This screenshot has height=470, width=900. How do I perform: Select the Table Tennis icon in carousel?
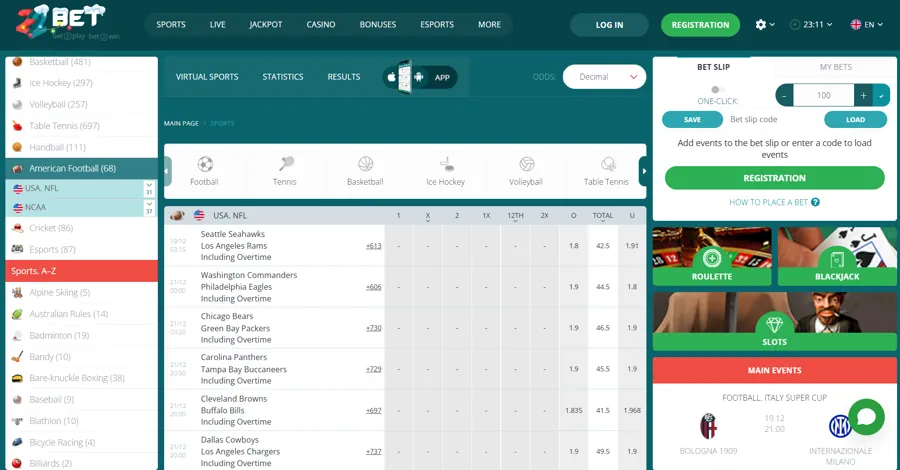[607, 165]
